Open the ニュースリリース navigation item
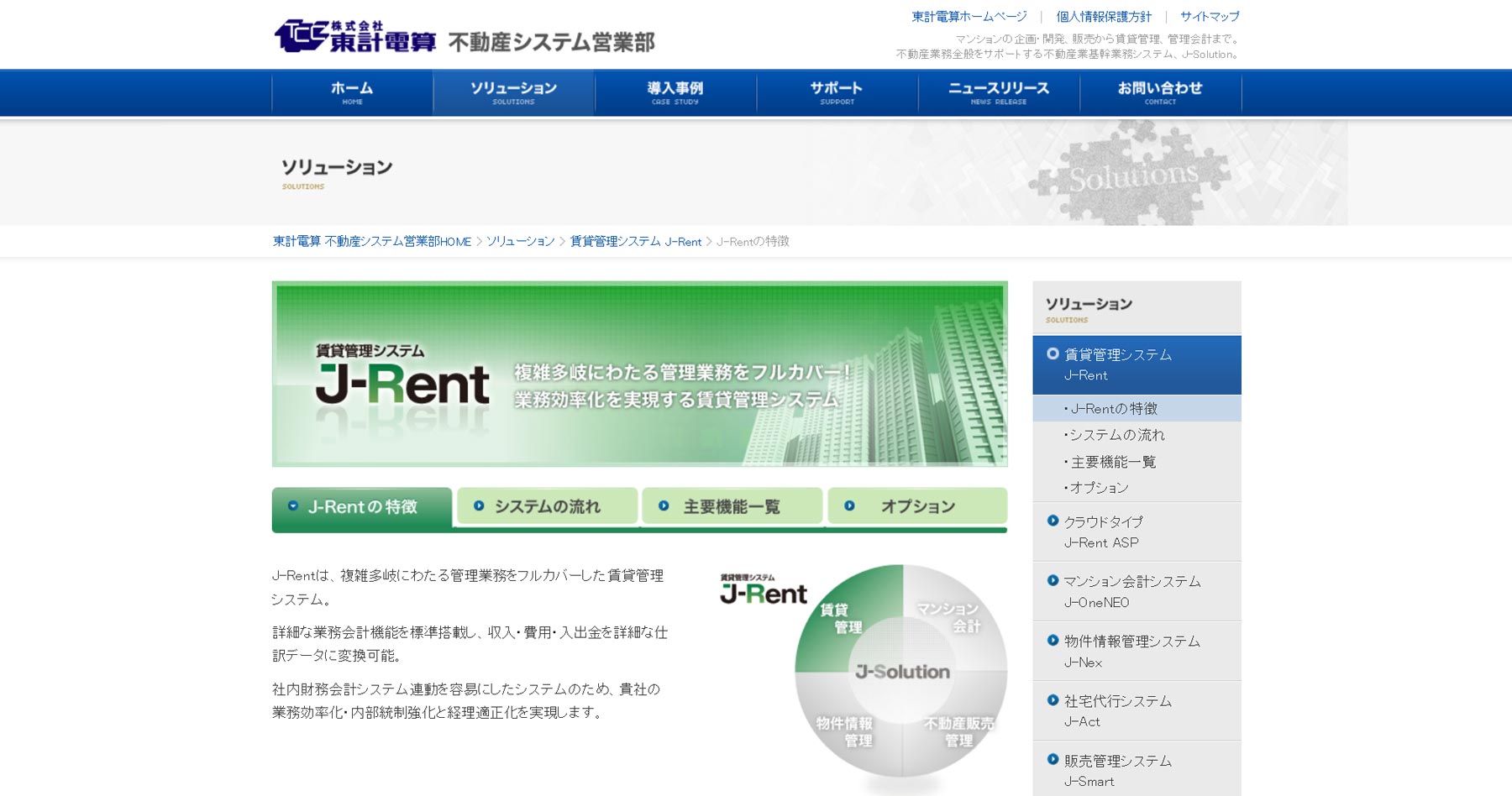Viewport: 1512px width, 796px height. tap(999, 92)
